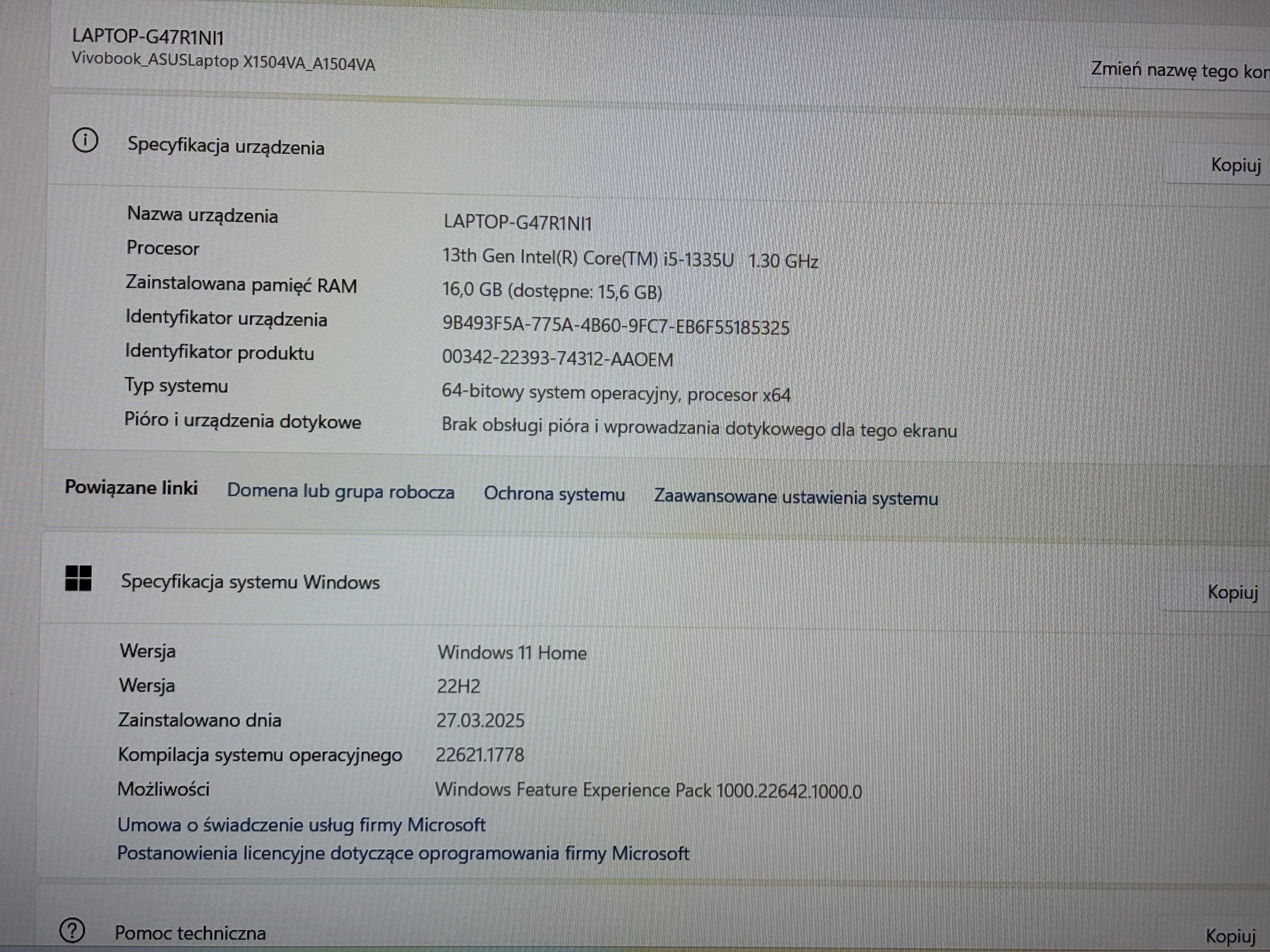1270x952 pixels.
Task: Click the Powiązane linki label
Action: (131, 488)
